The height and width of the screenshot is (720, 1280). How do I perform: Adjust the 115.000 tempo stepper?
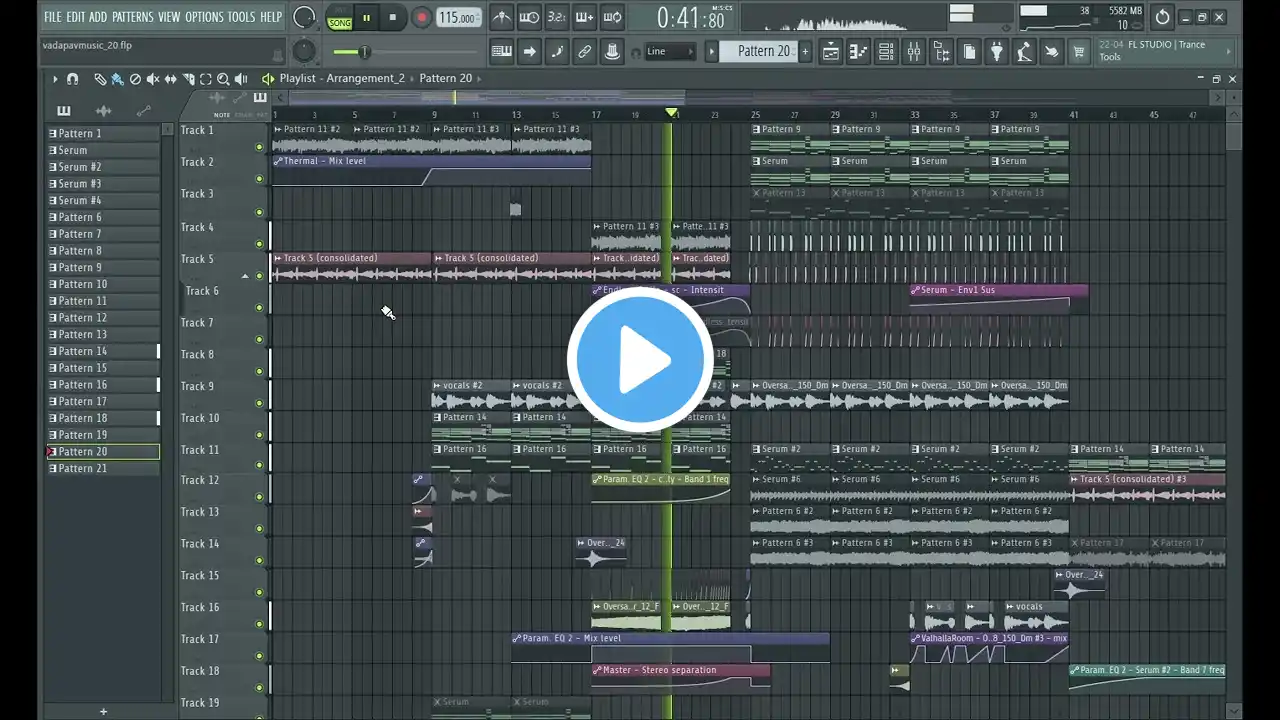pos(458,17)
